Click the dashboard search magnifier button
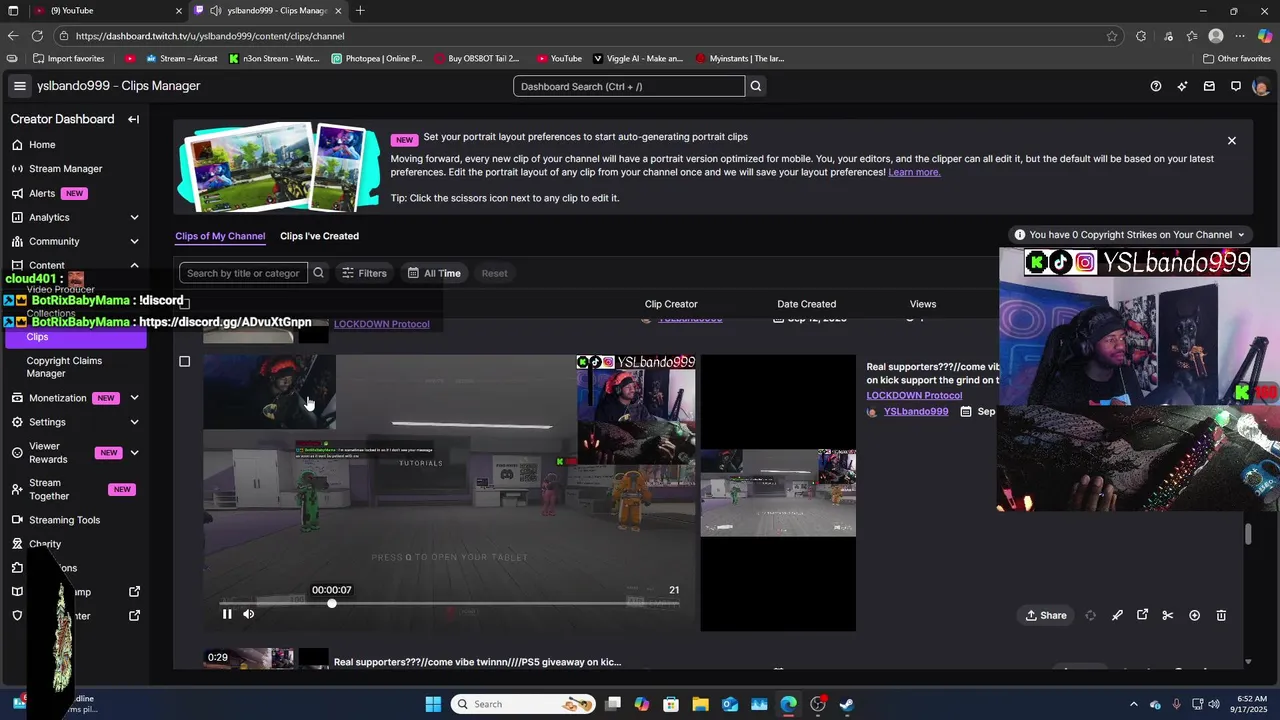The image size is (1280, 720). pyautogui.click(x=756, y=86)
